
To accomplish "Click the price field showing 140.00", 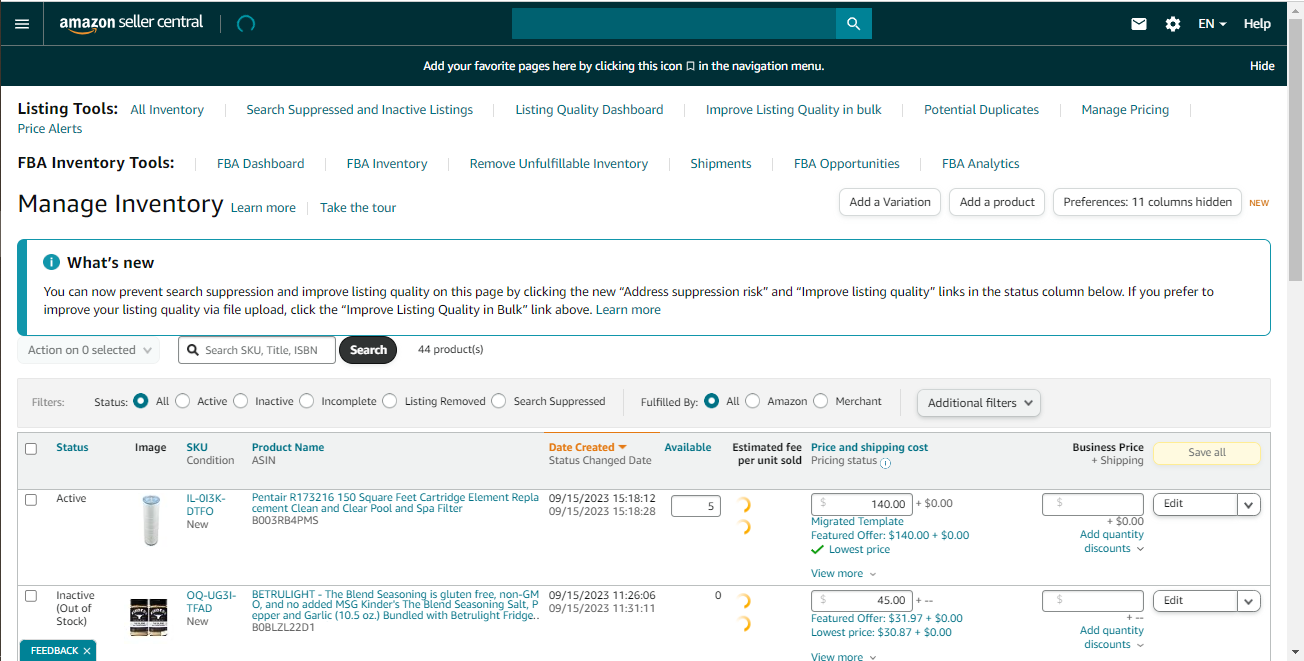I will tap(861, 504).
